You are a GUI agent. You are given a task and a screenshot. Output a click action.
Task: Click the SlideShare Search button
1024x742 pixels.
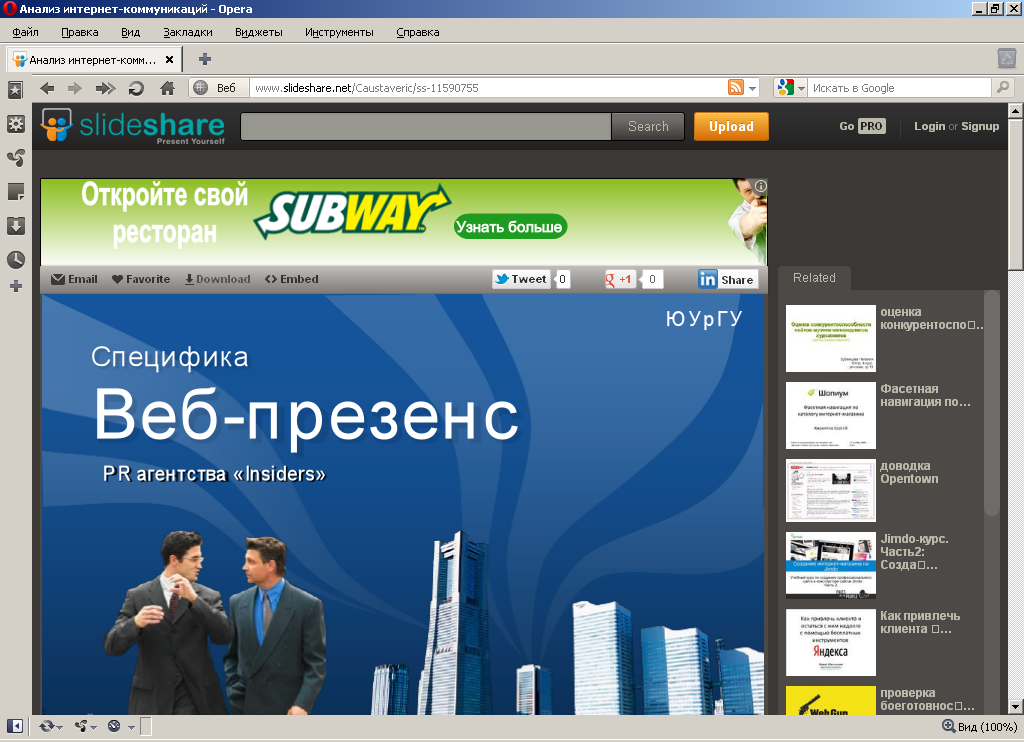[x=648, y=126]
